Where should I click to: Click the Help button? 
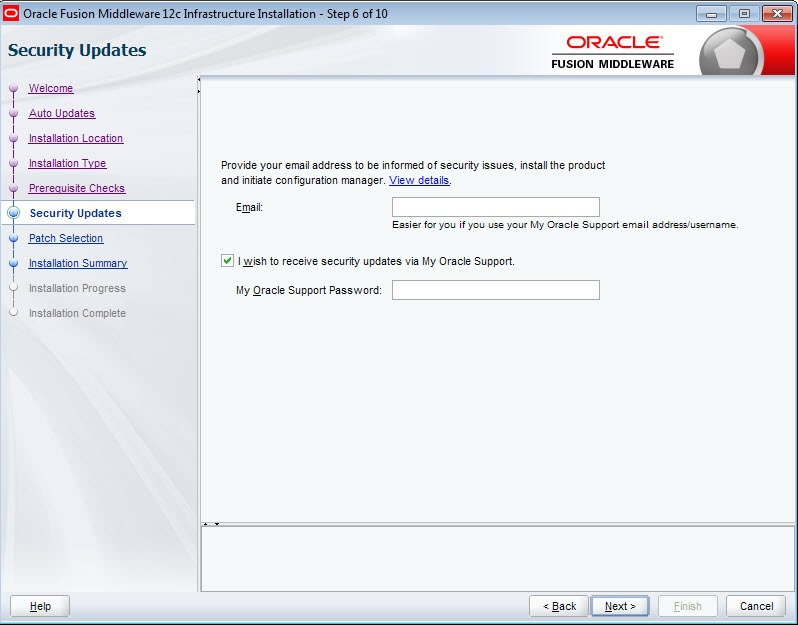coord(40,606)
